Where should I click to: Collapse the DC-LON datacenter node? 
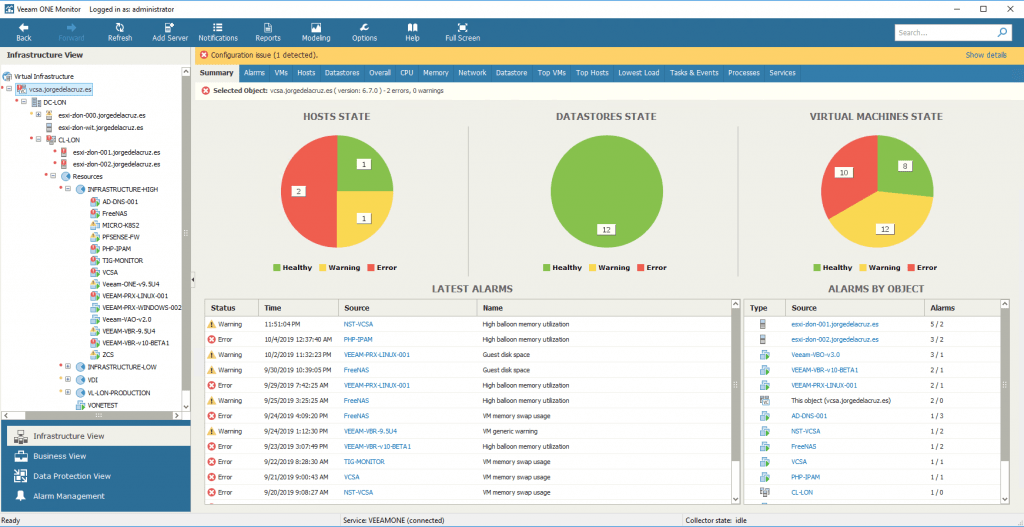(x=24, y=102)
